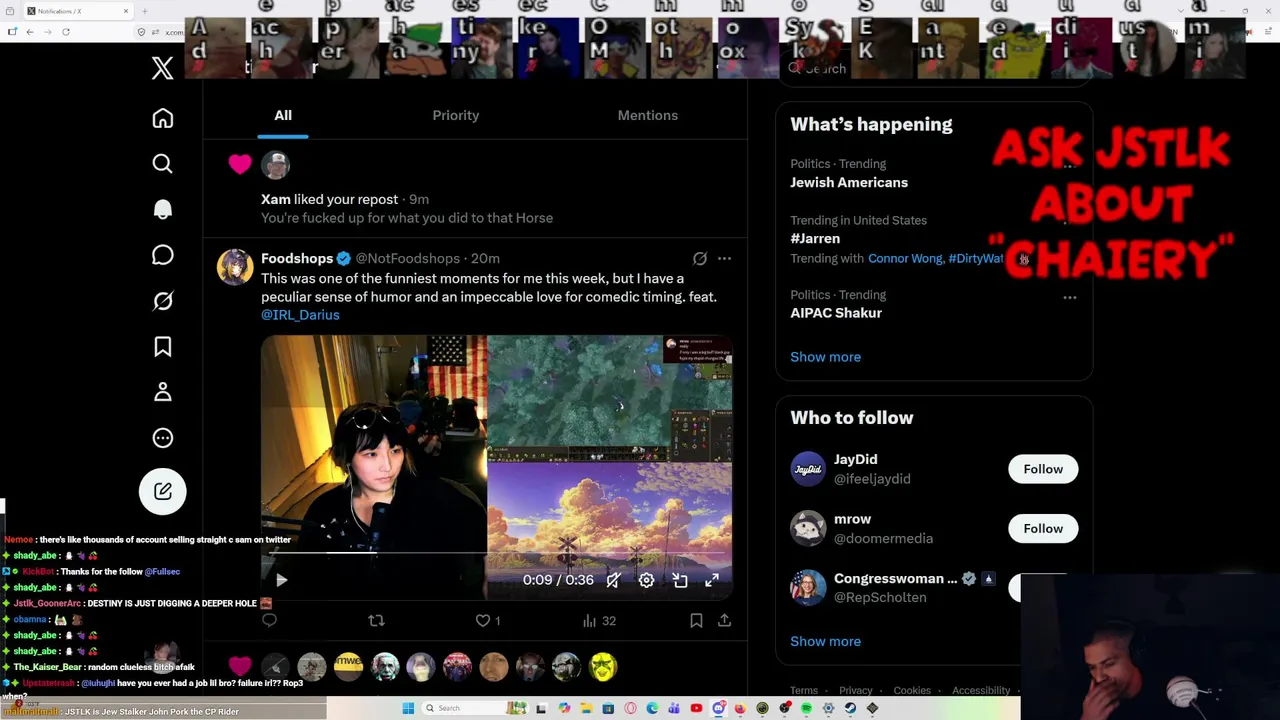
Task: Open the Foodshops profile avatar
Action: (x=235, y=268)
